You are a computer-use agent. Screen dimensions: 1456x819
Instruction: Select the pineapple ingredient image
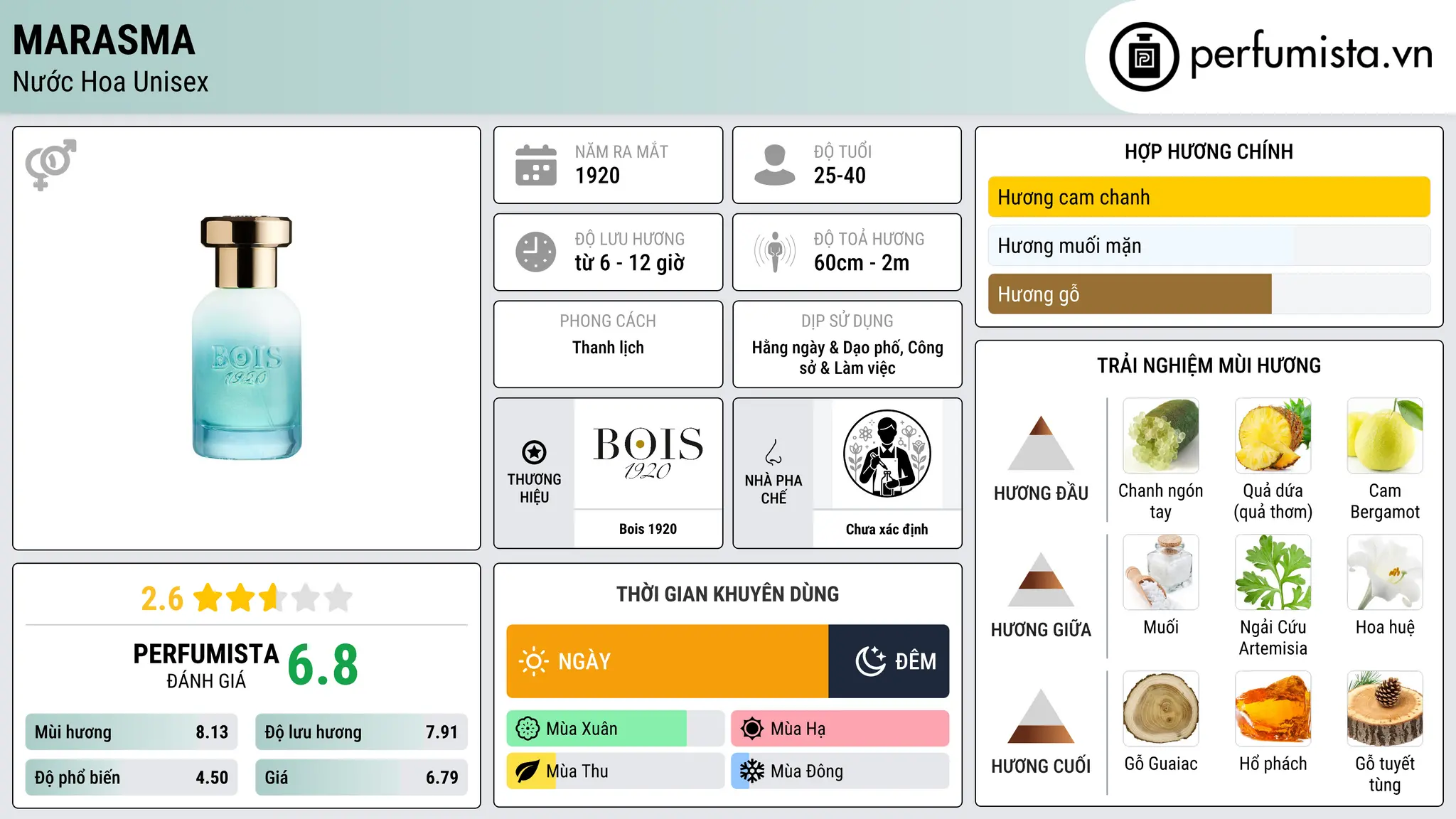(1273, 436)
